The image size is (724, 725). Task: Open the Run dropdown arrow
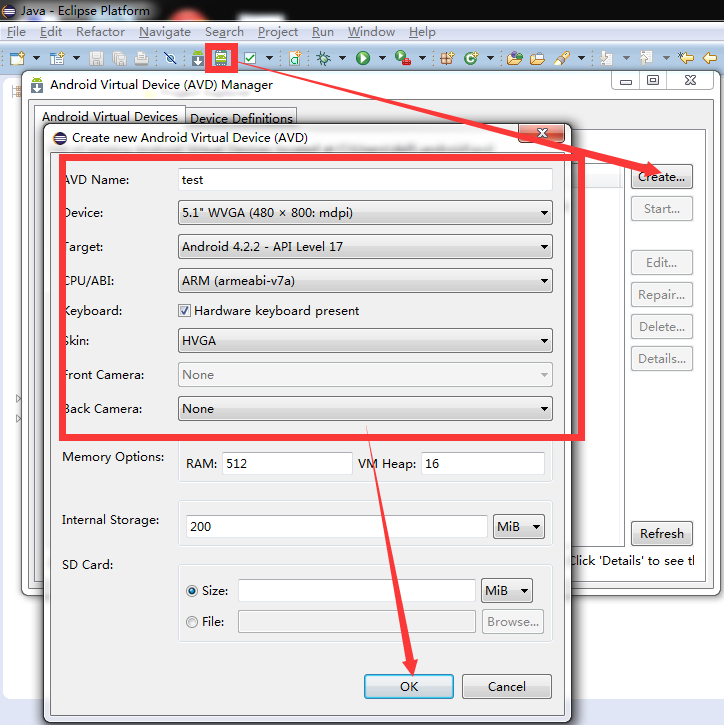(382, 58)
